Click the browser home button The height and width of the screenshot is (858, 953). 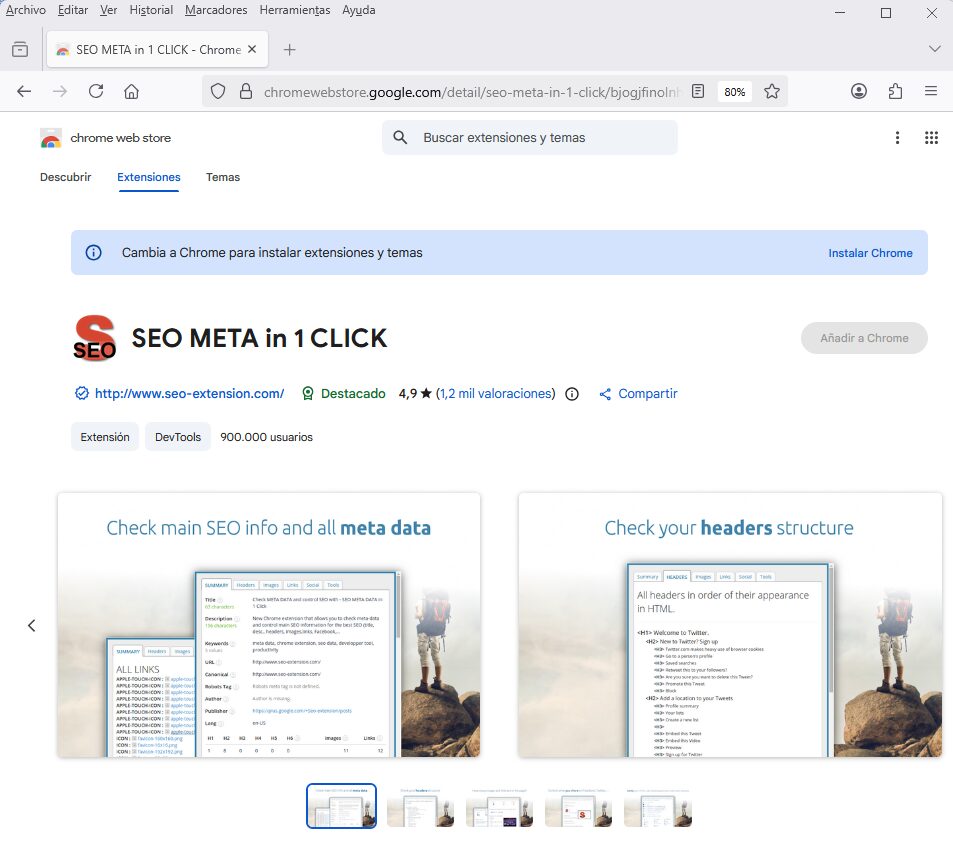click(x=131, y=91)
